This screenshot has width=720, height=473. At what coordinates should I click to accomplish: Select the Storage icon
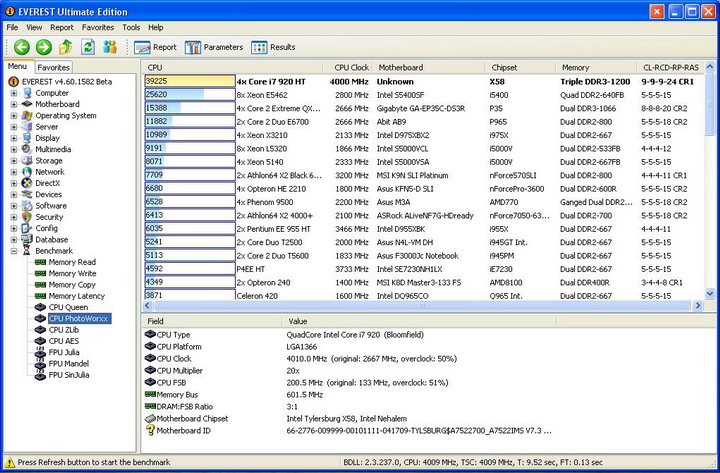tap(27, 160)
